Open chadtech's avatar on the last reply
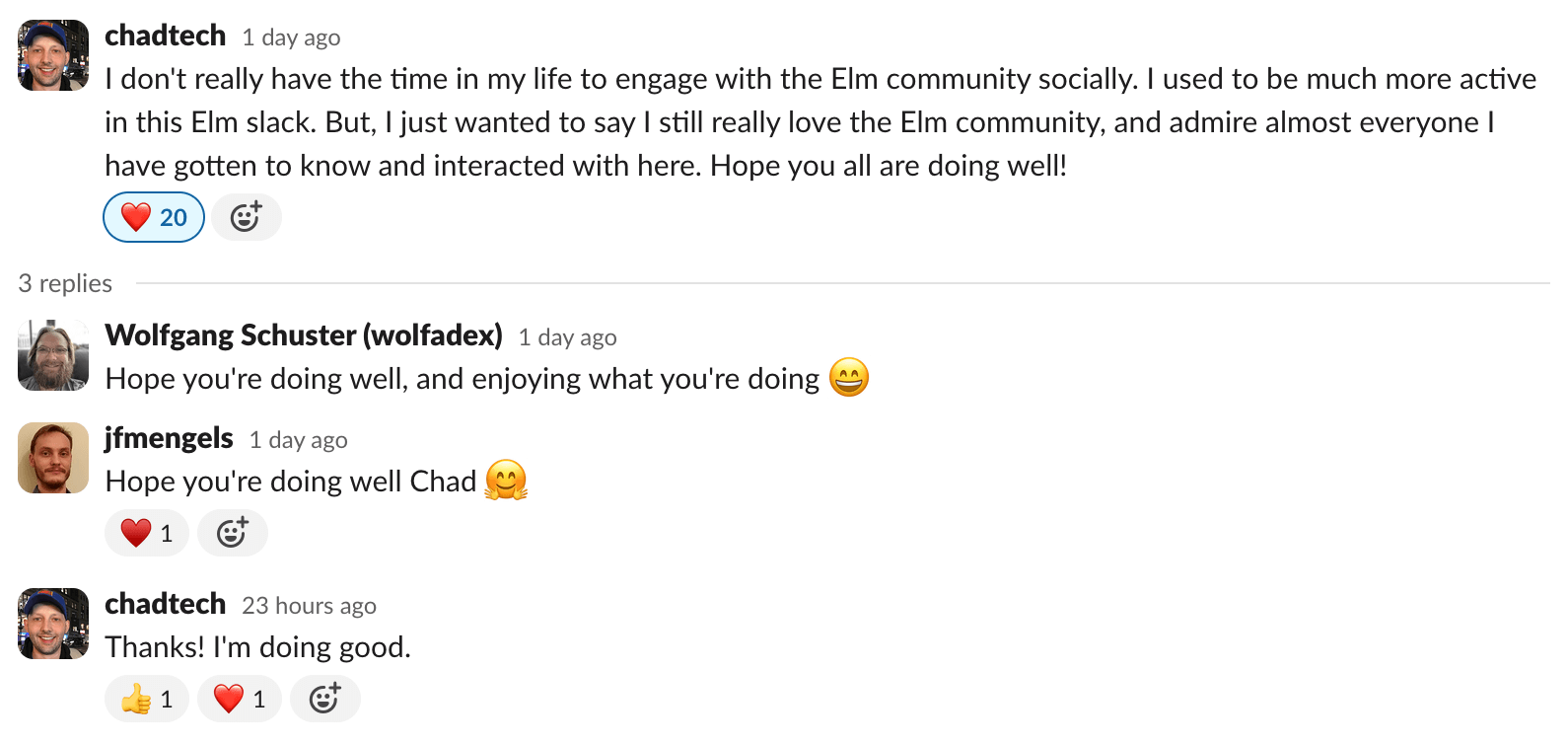This screenshot has width=1568, height=744. coord(53,624)
